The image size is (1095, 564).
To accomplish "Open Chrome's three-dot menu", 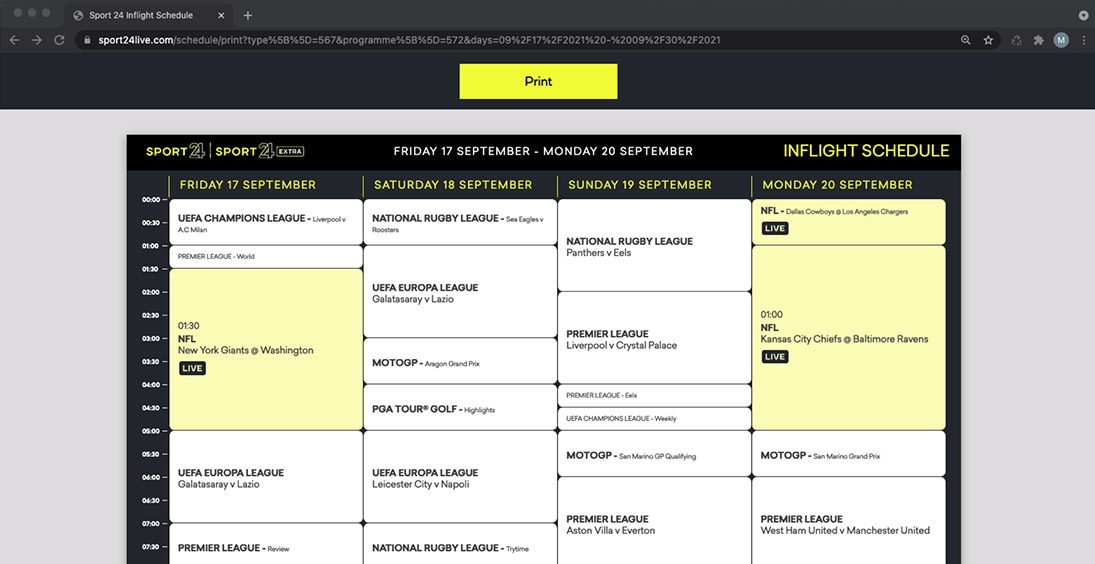I will [1083, 40].
